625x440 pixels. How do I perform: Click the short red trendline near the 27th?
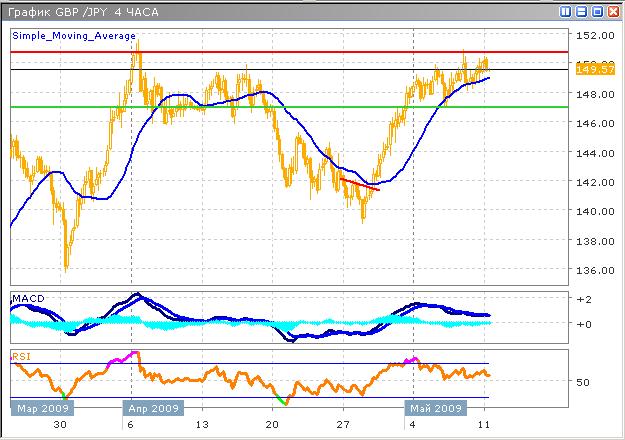tap(360, 184)
